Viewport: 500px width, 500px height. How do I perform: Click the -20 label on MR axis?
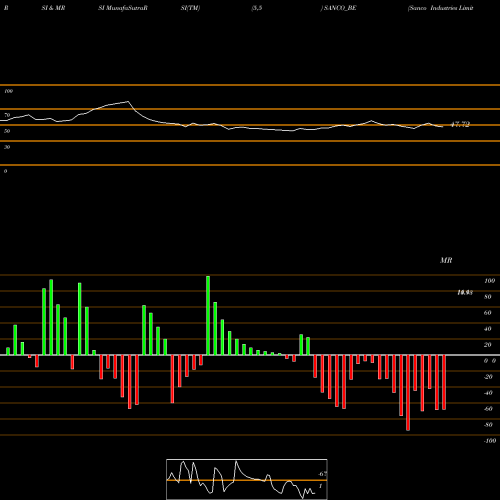coord(488,377)
